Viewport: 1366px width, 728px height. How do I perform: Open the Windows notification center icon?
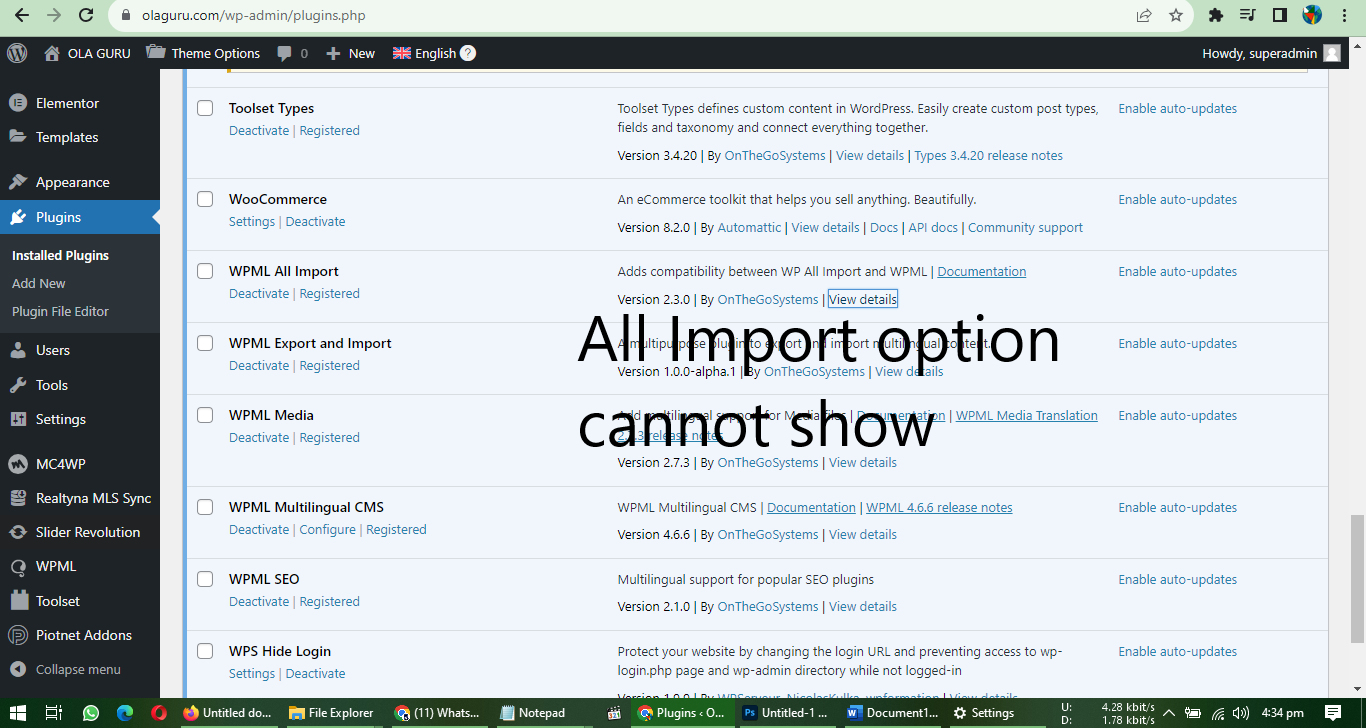click(1332, 713)
